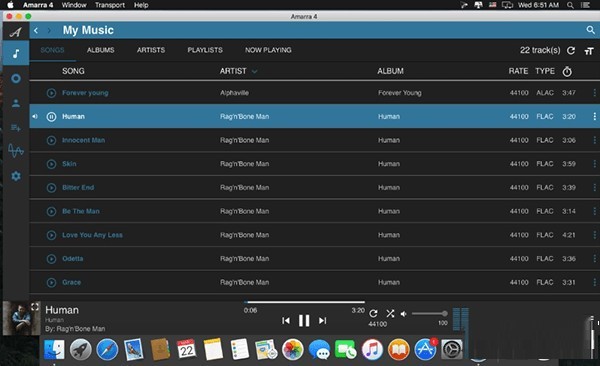Mute the volume speaker icon
The height and width of the screenshot is (366, 600).
click(404, 314)
